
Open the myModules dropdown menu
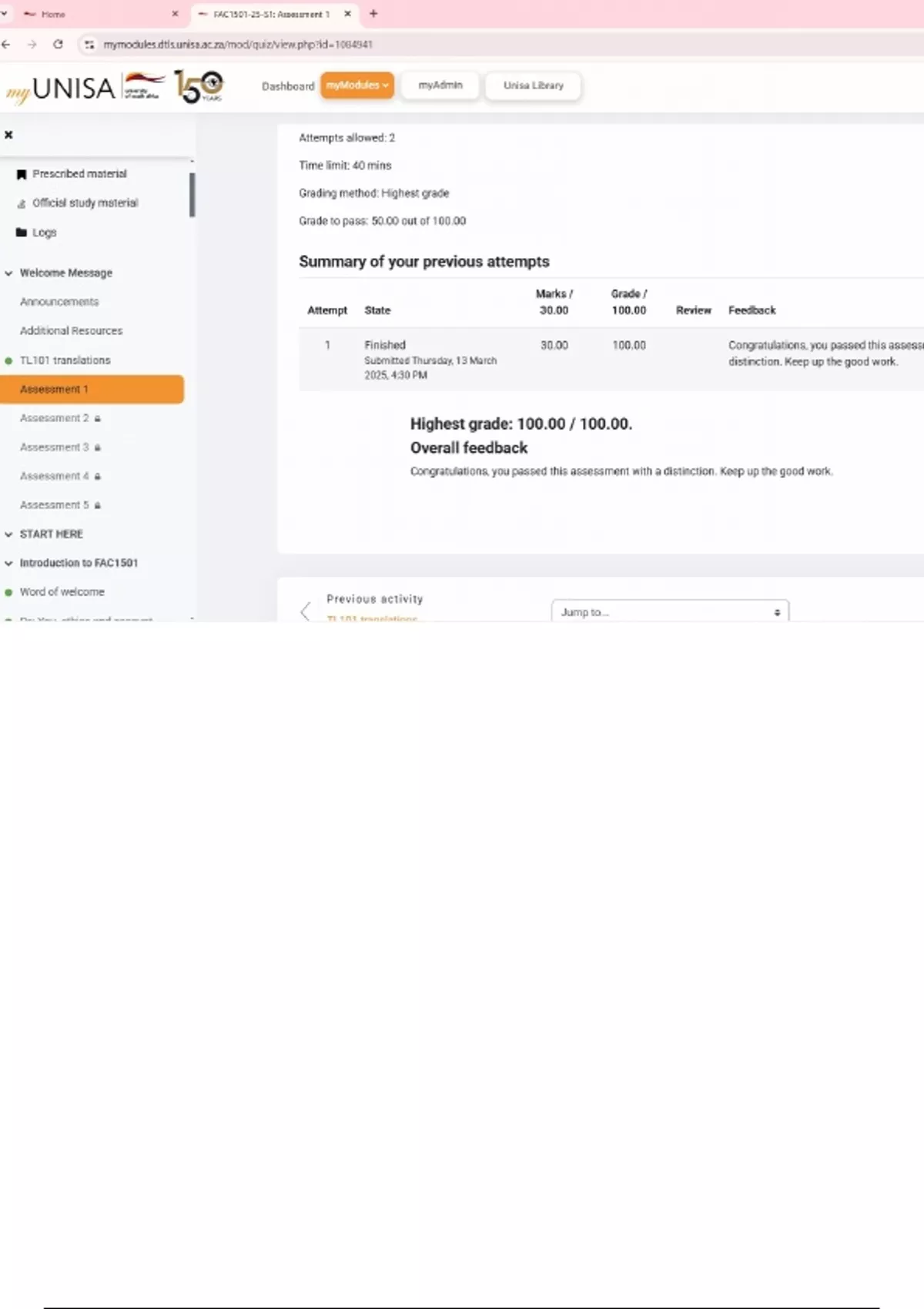(x=357, y=85)
